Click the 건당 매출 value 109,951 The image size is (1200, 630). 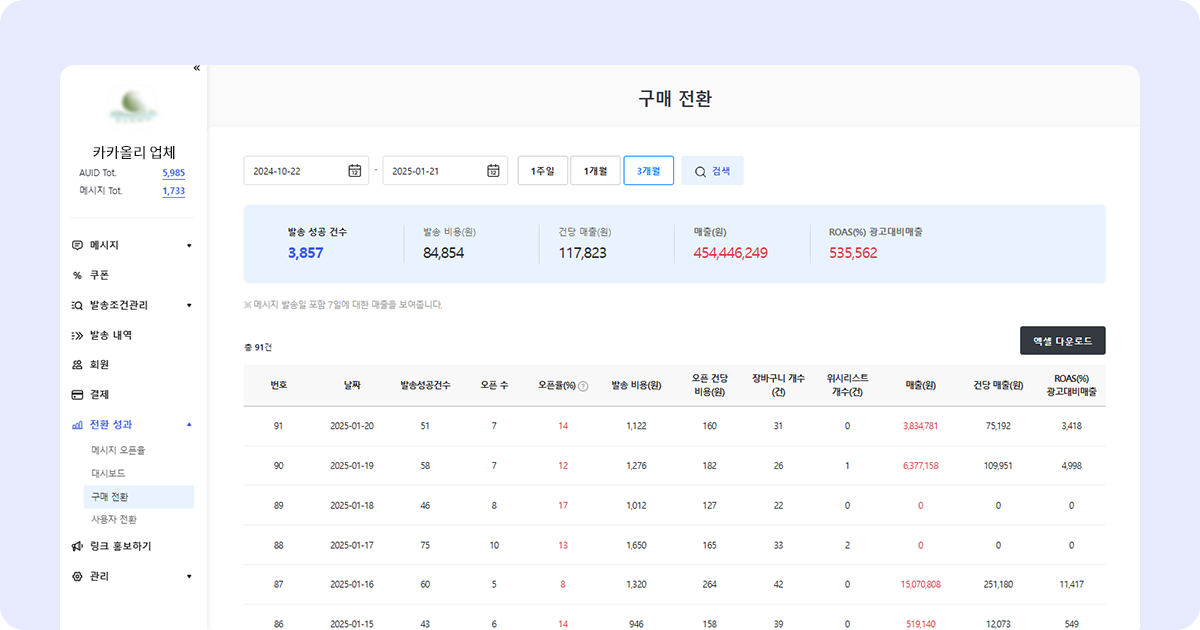tap(998, 466)
